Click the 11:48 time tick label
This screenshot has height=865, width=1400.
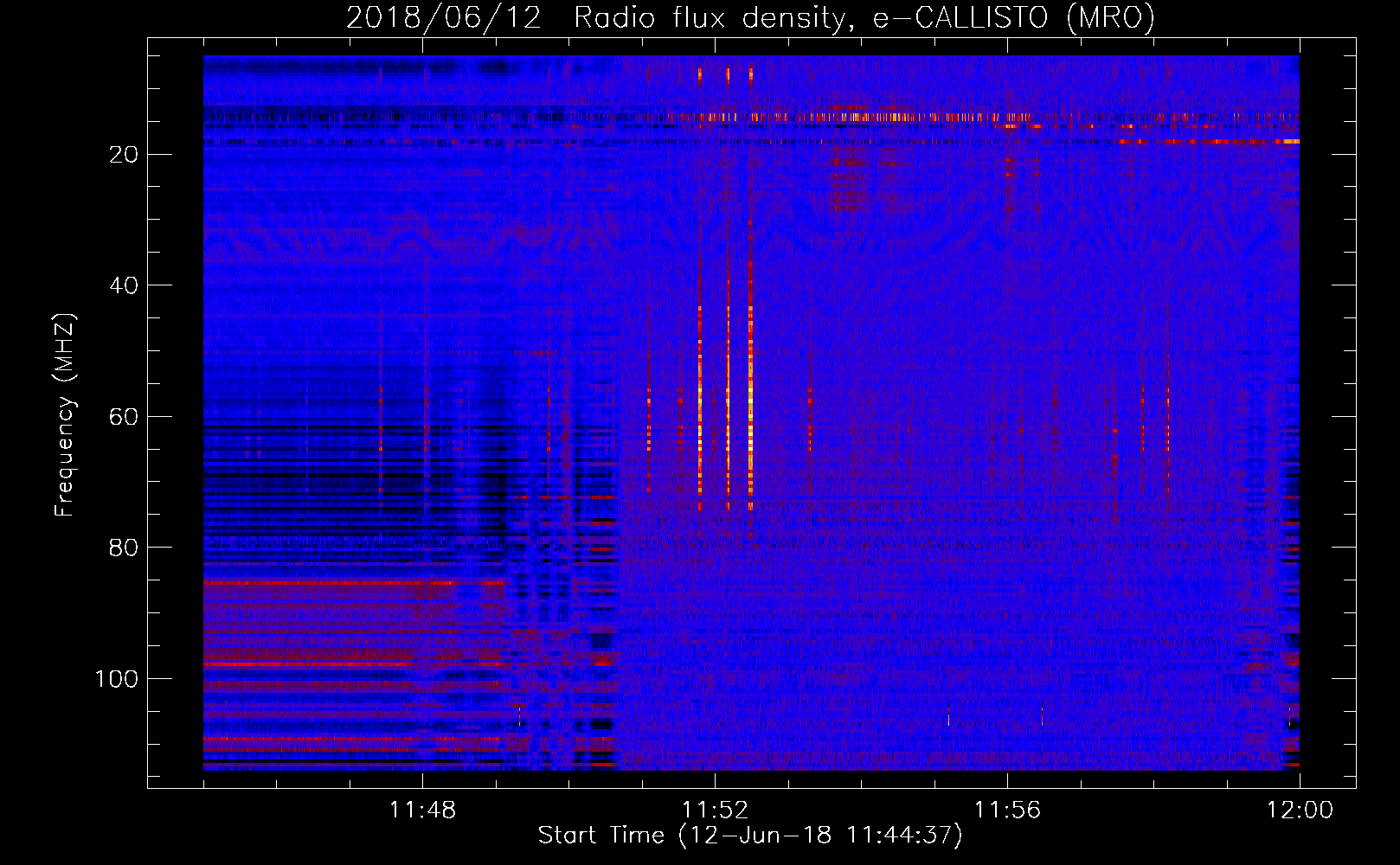click(x=422, y=811)
